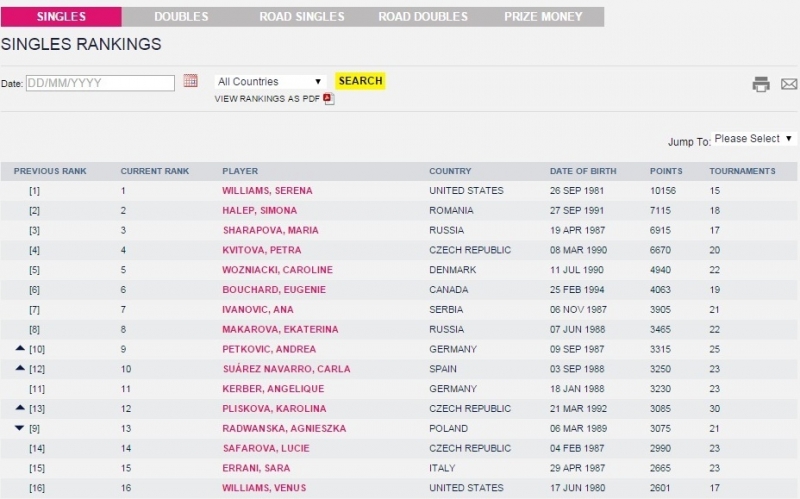Click down arrow in Radwanska row
Image resolution: width=800 pixels, height=499 pixels.
click(x=20, y=428)
